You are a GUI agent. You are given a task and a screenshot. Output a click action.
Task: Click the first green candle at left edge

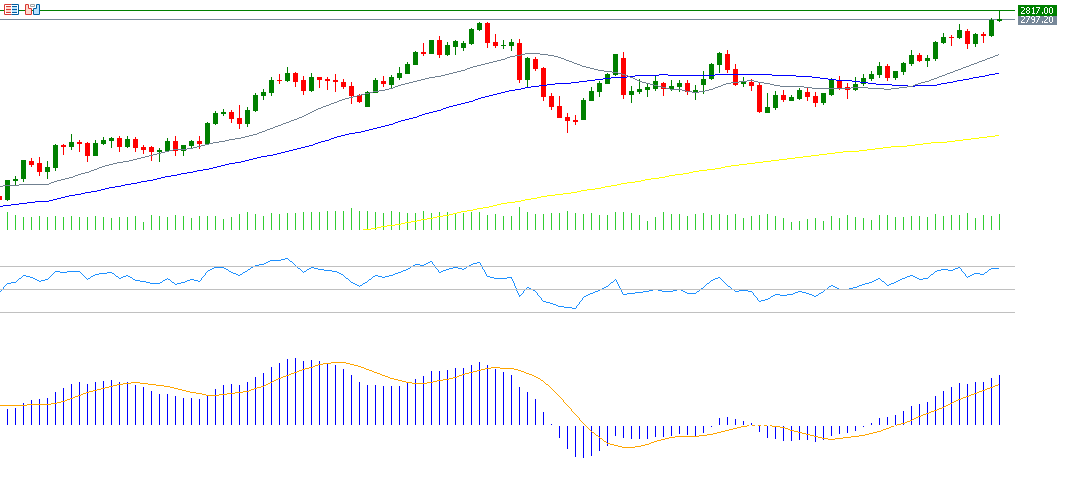tap(7, 190)
